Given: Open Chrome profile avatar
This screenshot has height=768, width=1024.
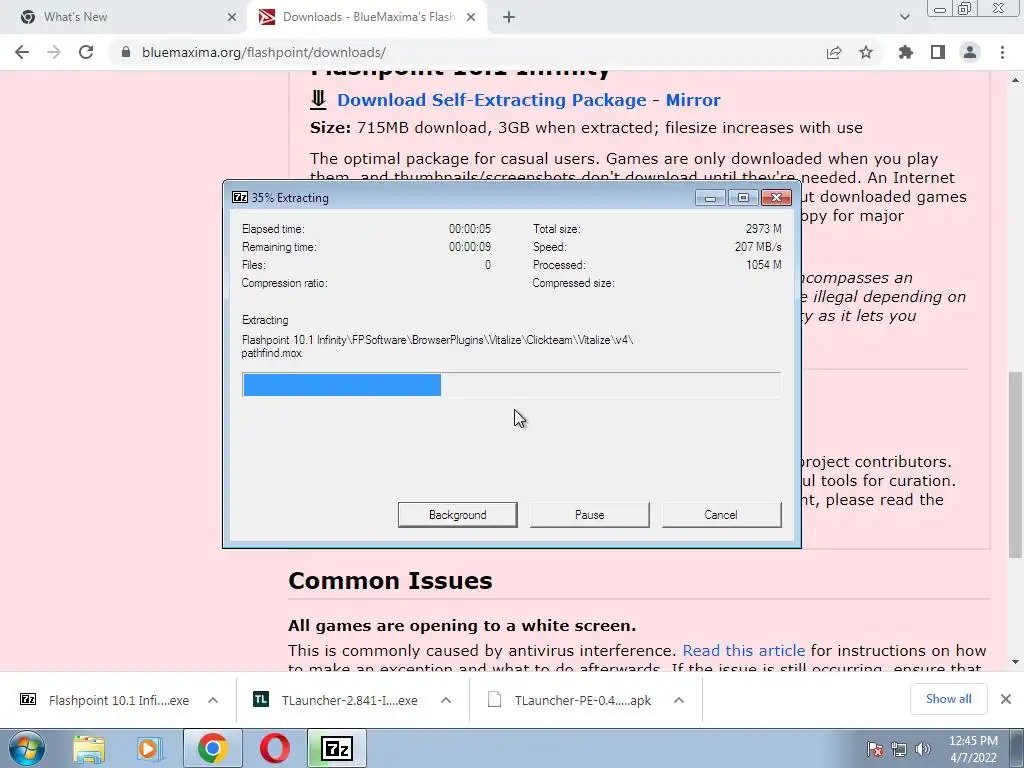Looking at the screenshot, I should pyautogui.click(x=970, y=52).
